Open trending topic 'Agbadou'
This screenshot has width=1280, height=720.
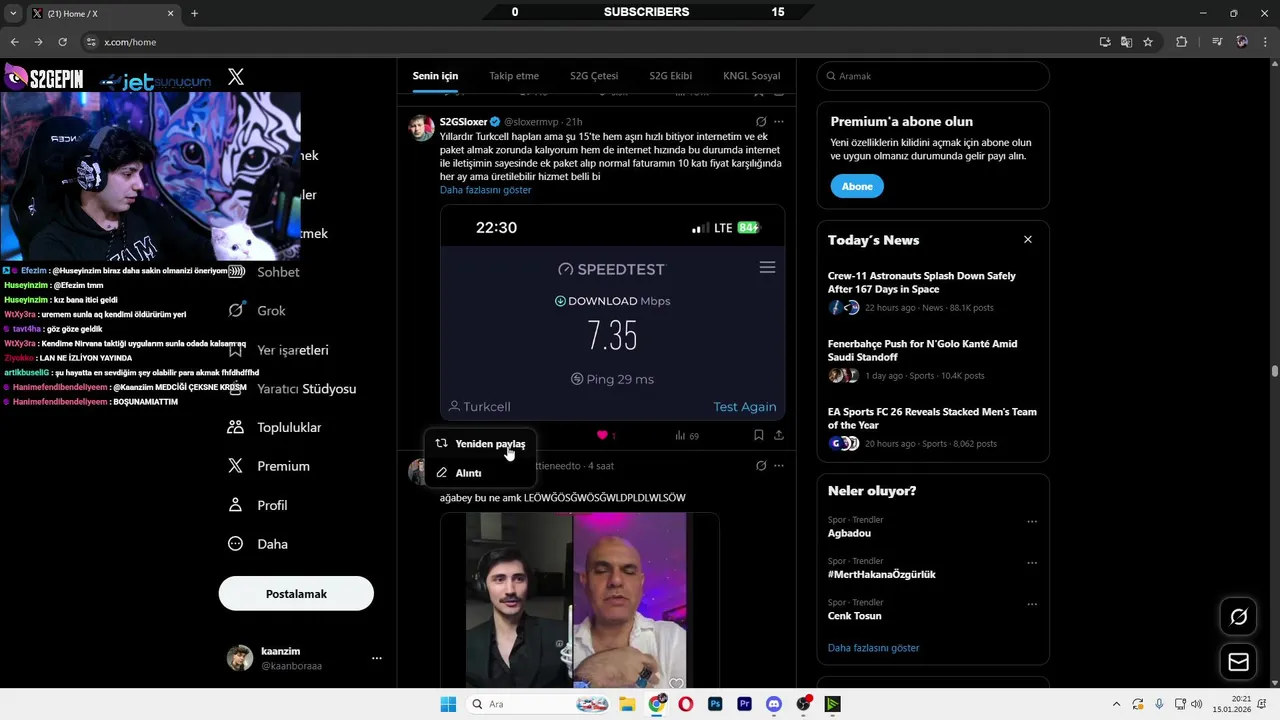[x=849, y=533]
